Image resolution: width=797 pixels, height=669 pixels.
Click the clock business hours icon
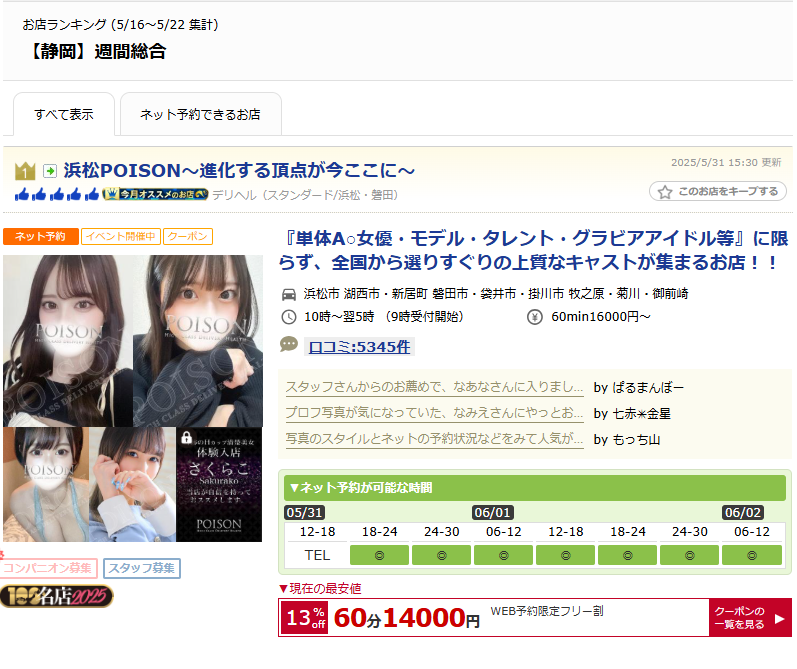[x=289, y=317]
